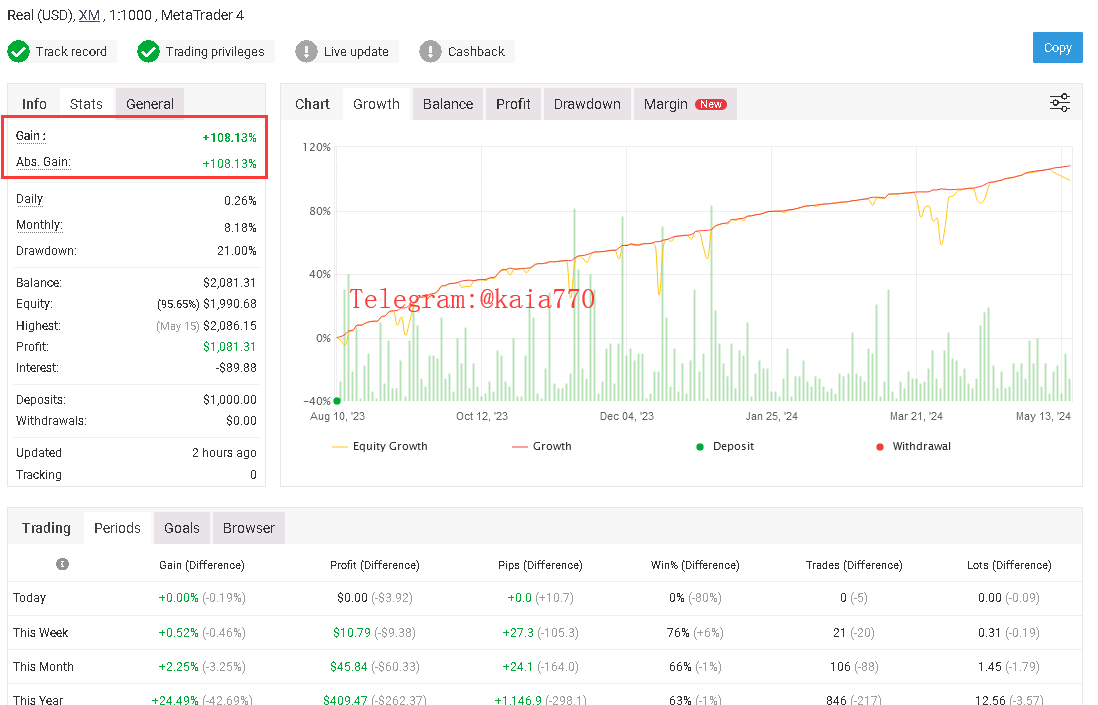Click the Trading privileges label
Screen dimensions: 1098x705
coord(215,51)
